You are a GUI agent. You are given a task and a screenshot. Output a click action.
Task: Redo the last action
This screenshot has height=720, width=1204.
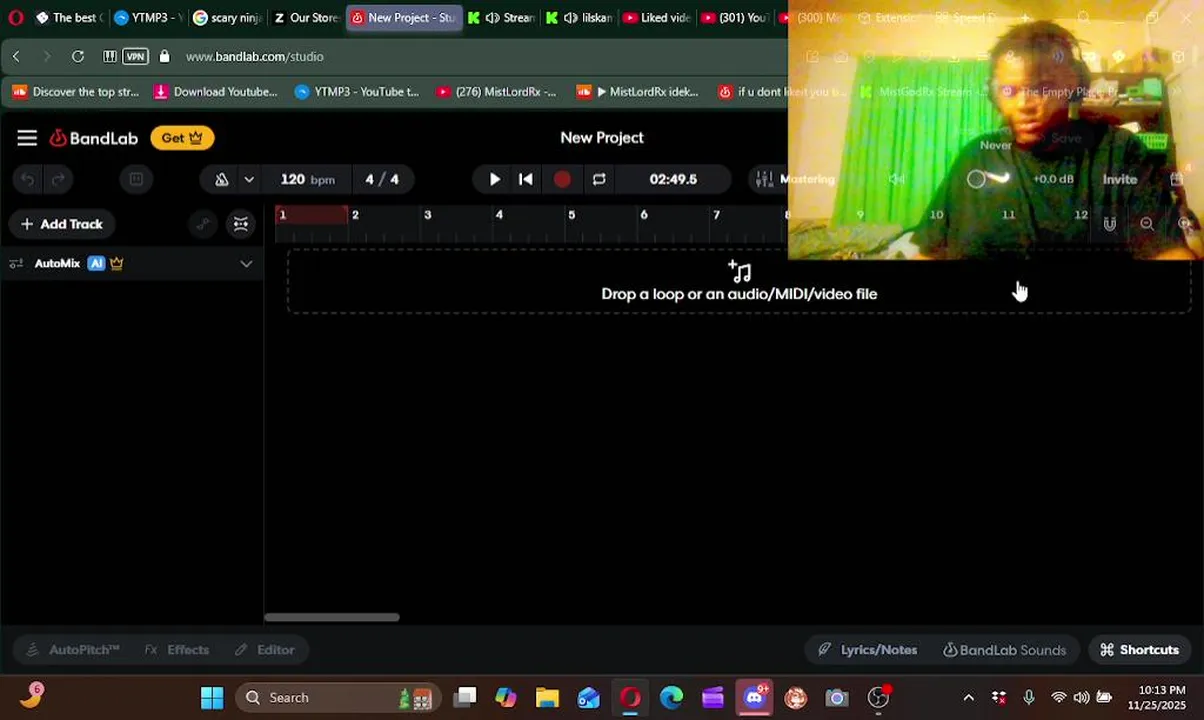[59, 179]
